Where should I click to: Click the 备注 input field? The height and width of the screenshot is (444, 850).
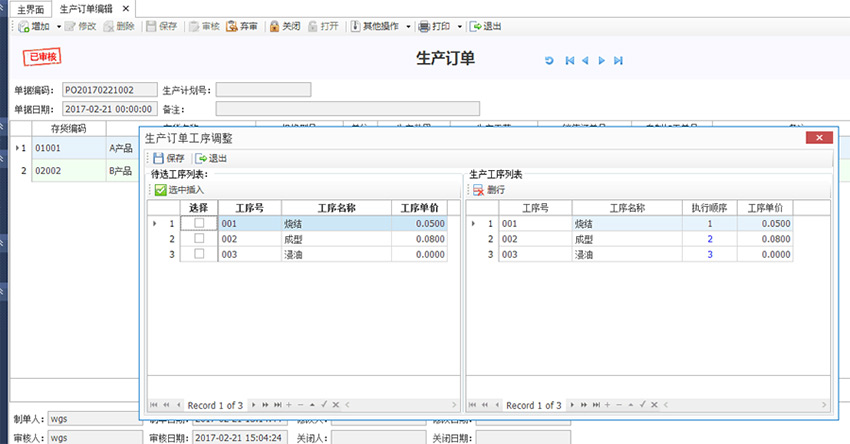point(347,109)
